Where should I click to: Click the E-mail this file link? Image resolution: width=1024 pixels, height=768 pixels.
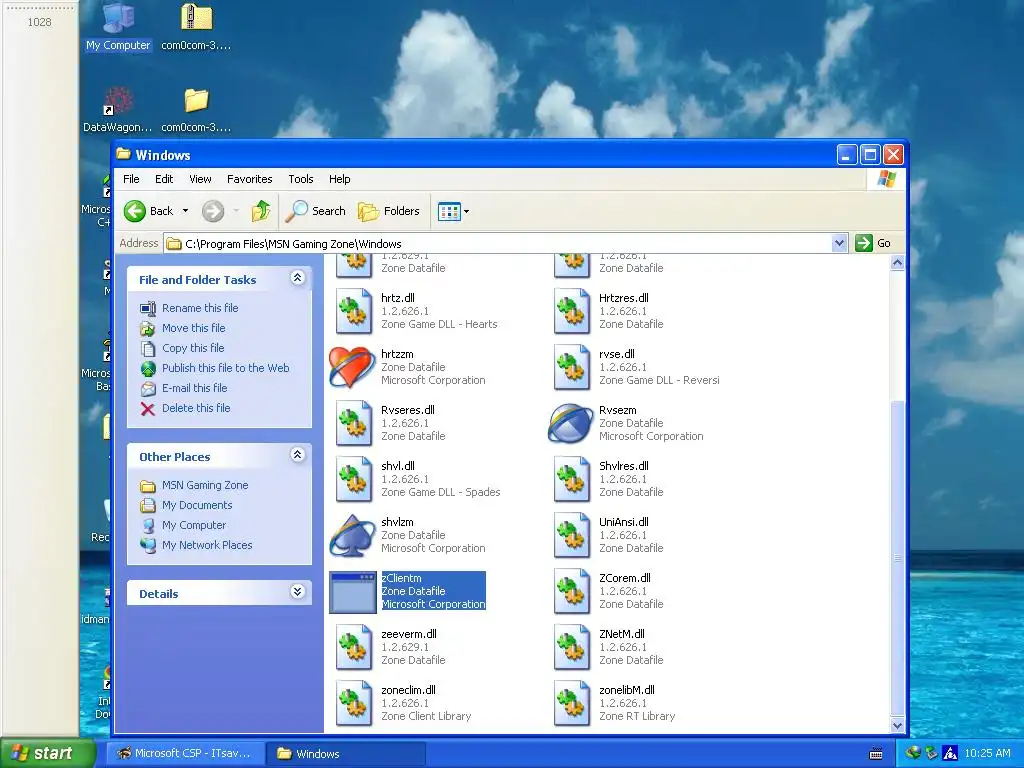point(195,388)
